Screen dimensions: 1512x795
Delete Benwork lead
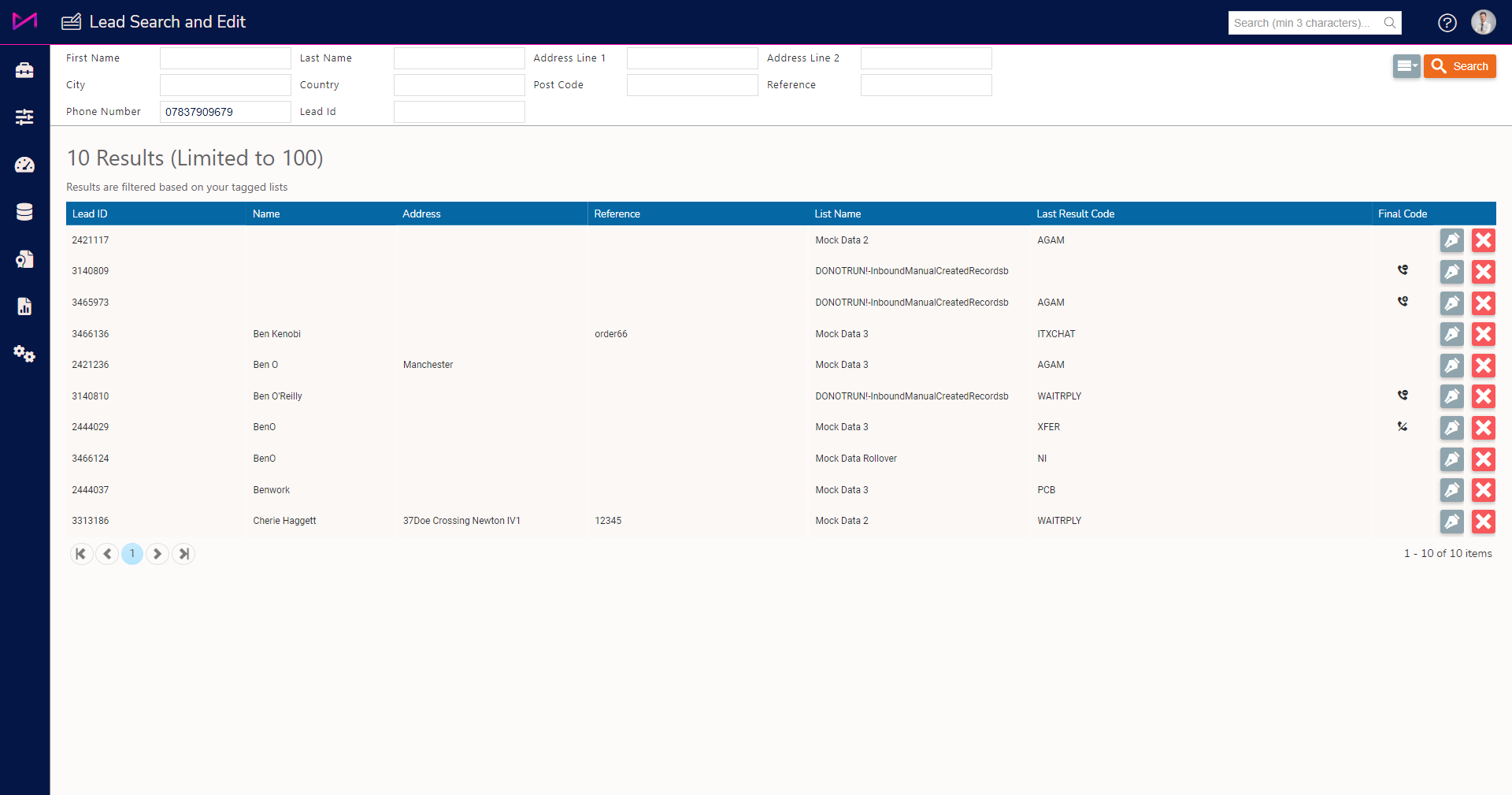click(1484, 490)
